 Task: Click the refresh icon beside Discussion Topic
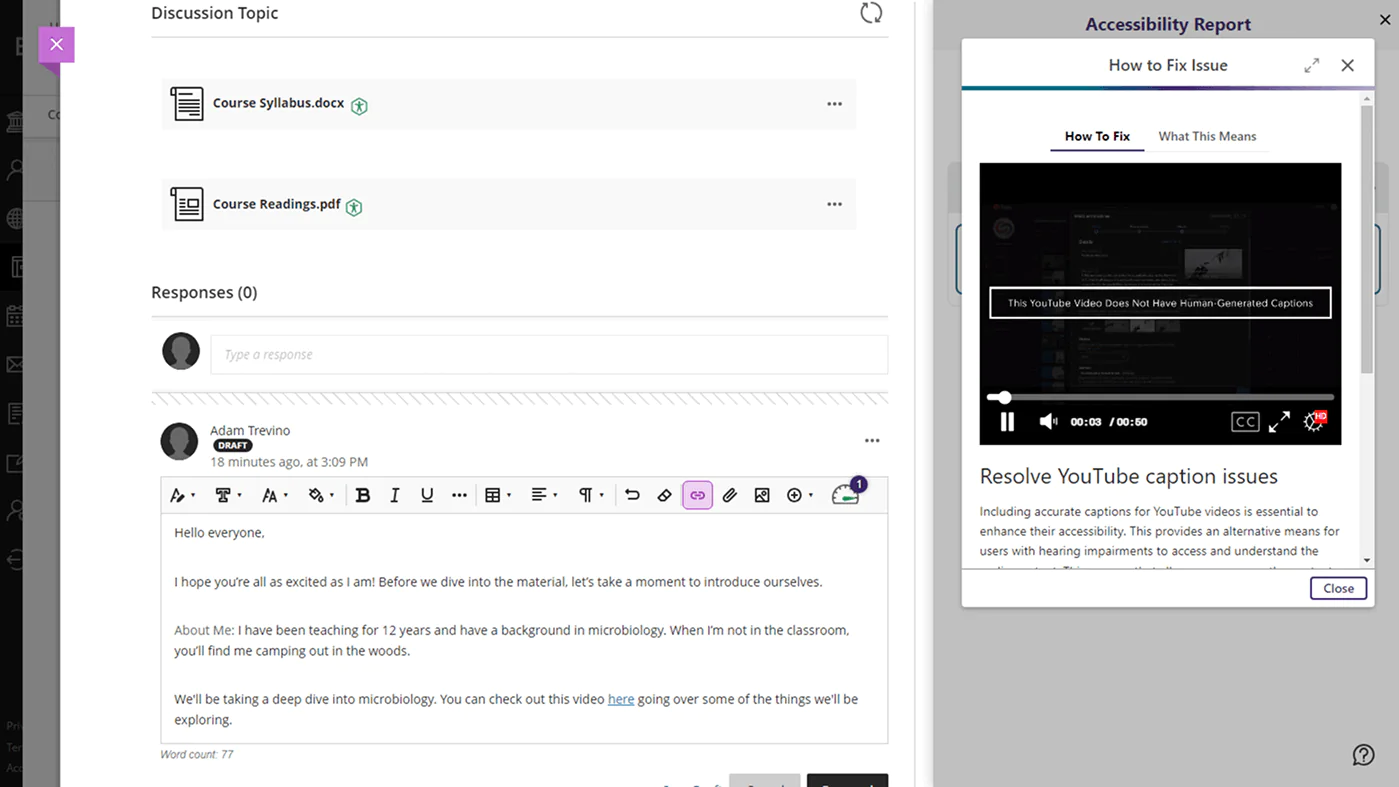[x=871, y=13]
